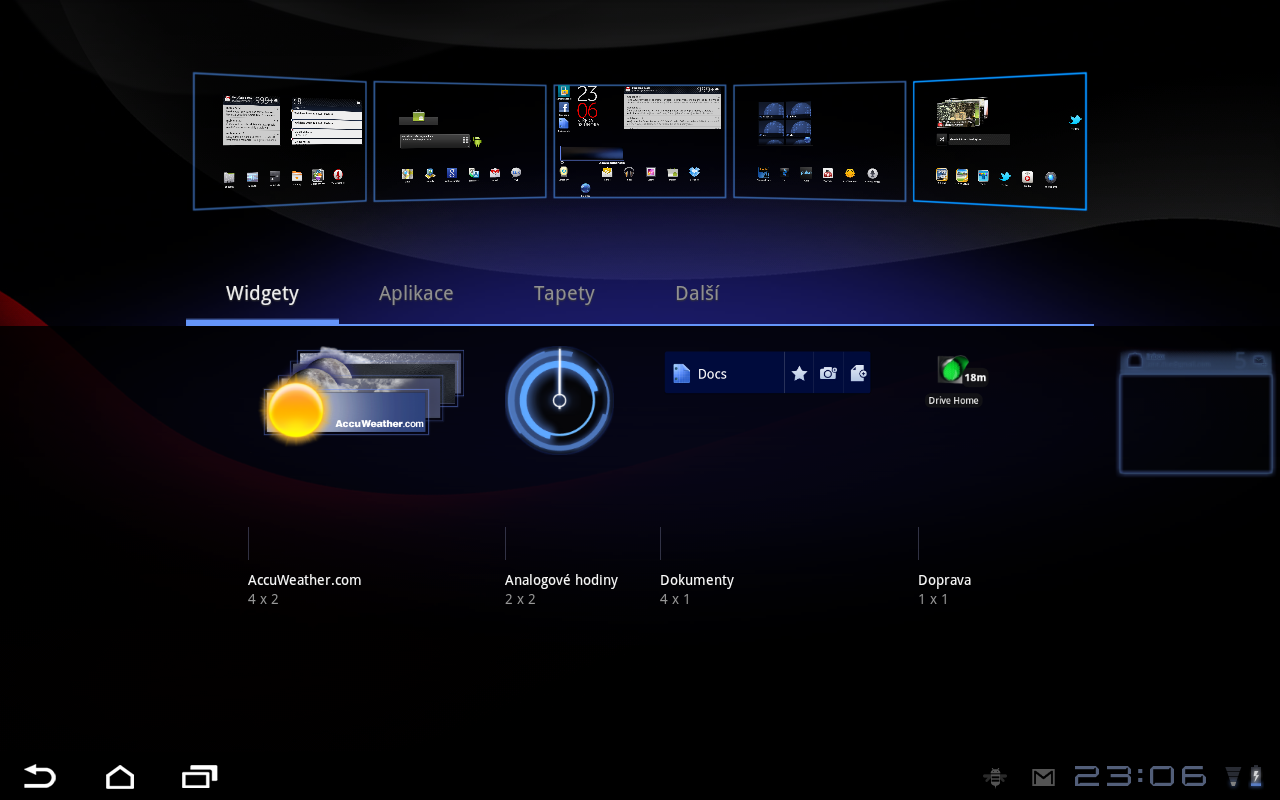The height and width of the screenshot is (800, 1280).
Task: Open the Recent Apps switcher icon
Action: [200, 777]
